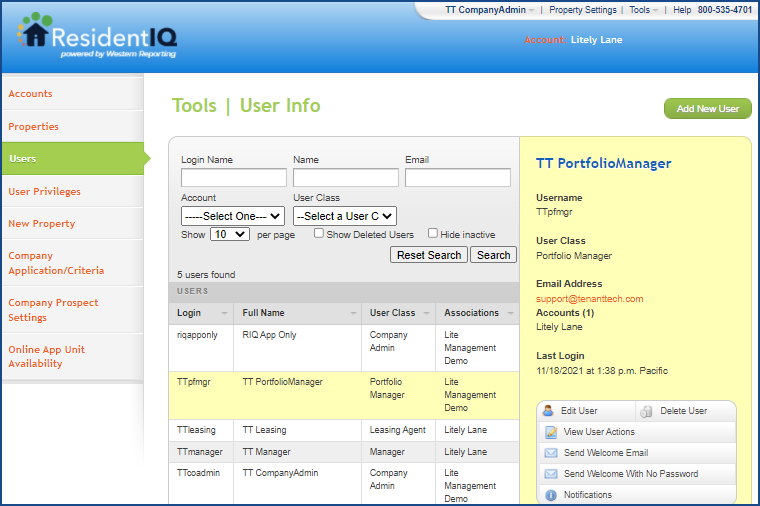Click the ResidentIQ house logo

[x=34, y=30]
